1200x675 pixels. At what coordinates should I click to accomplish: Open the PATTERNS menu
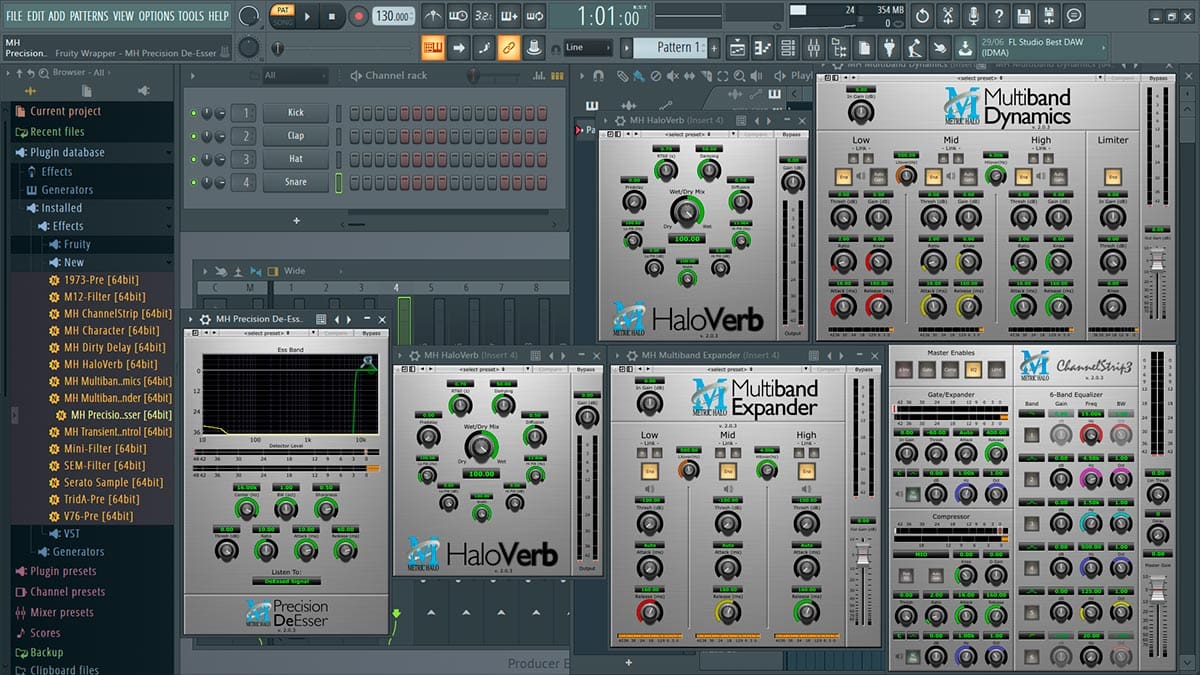pyautogui.click(x=89, y=16)
